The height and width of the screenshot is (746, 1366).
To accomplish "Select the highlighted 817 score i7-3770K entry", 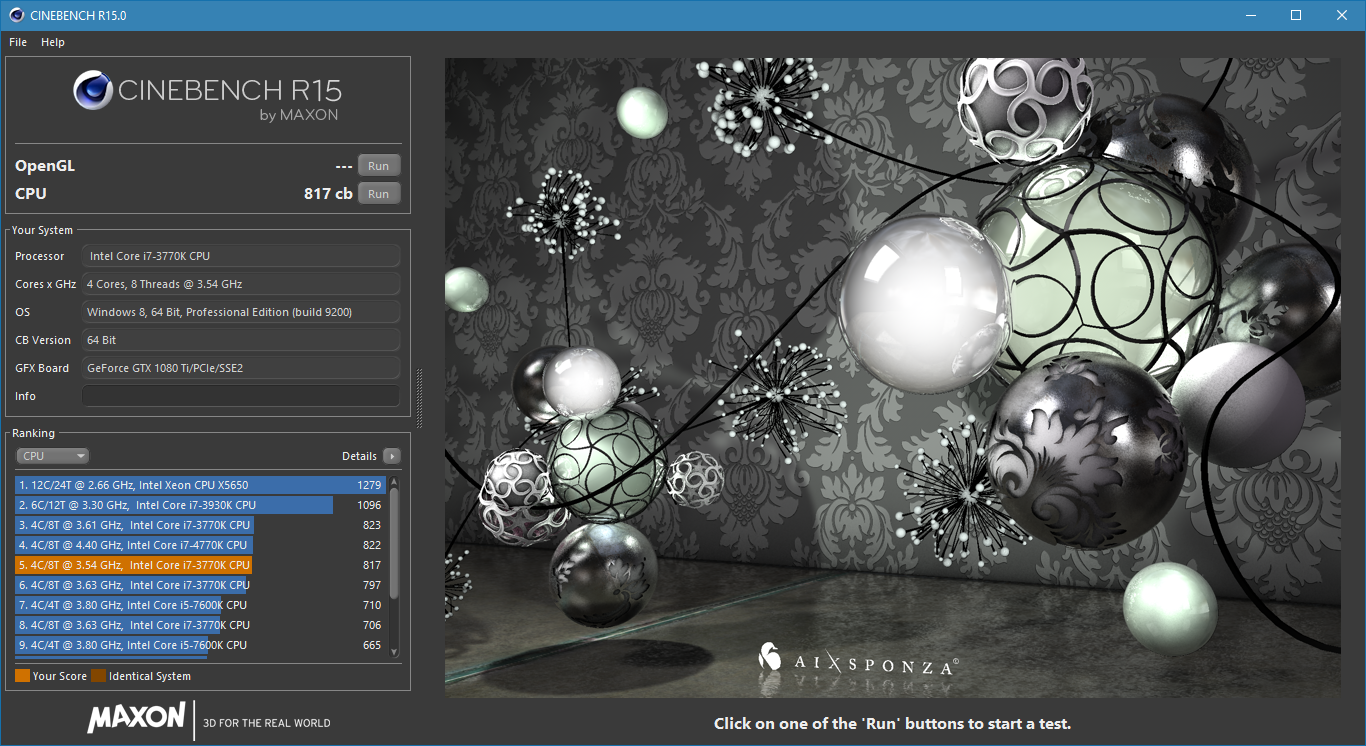I will [x=200, y=565].
